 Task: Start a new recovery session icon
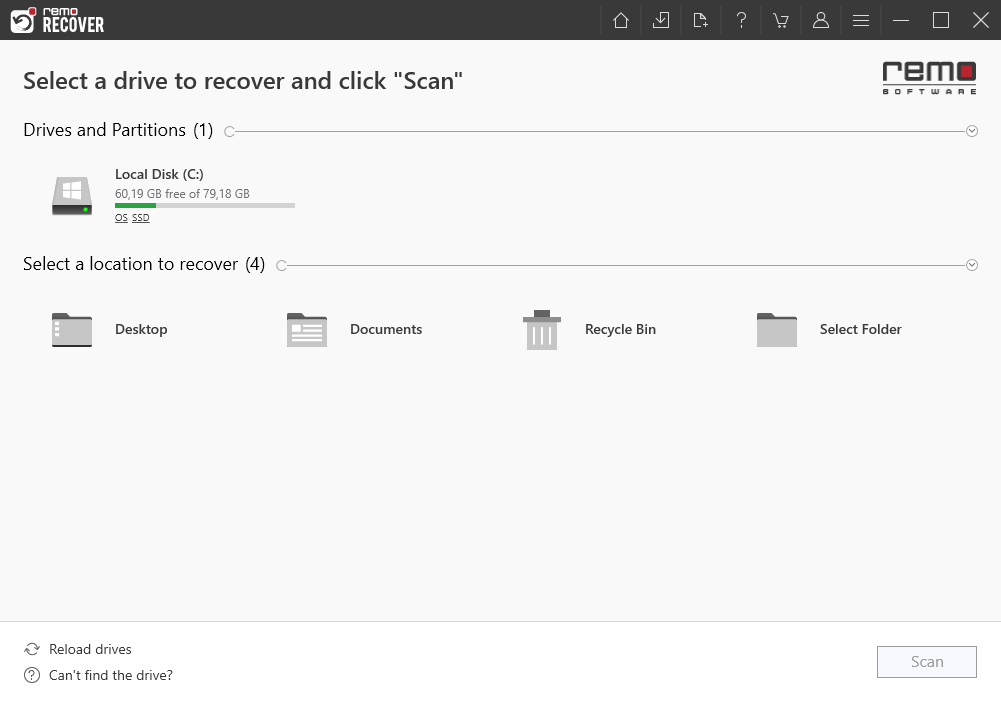[700, 20]
